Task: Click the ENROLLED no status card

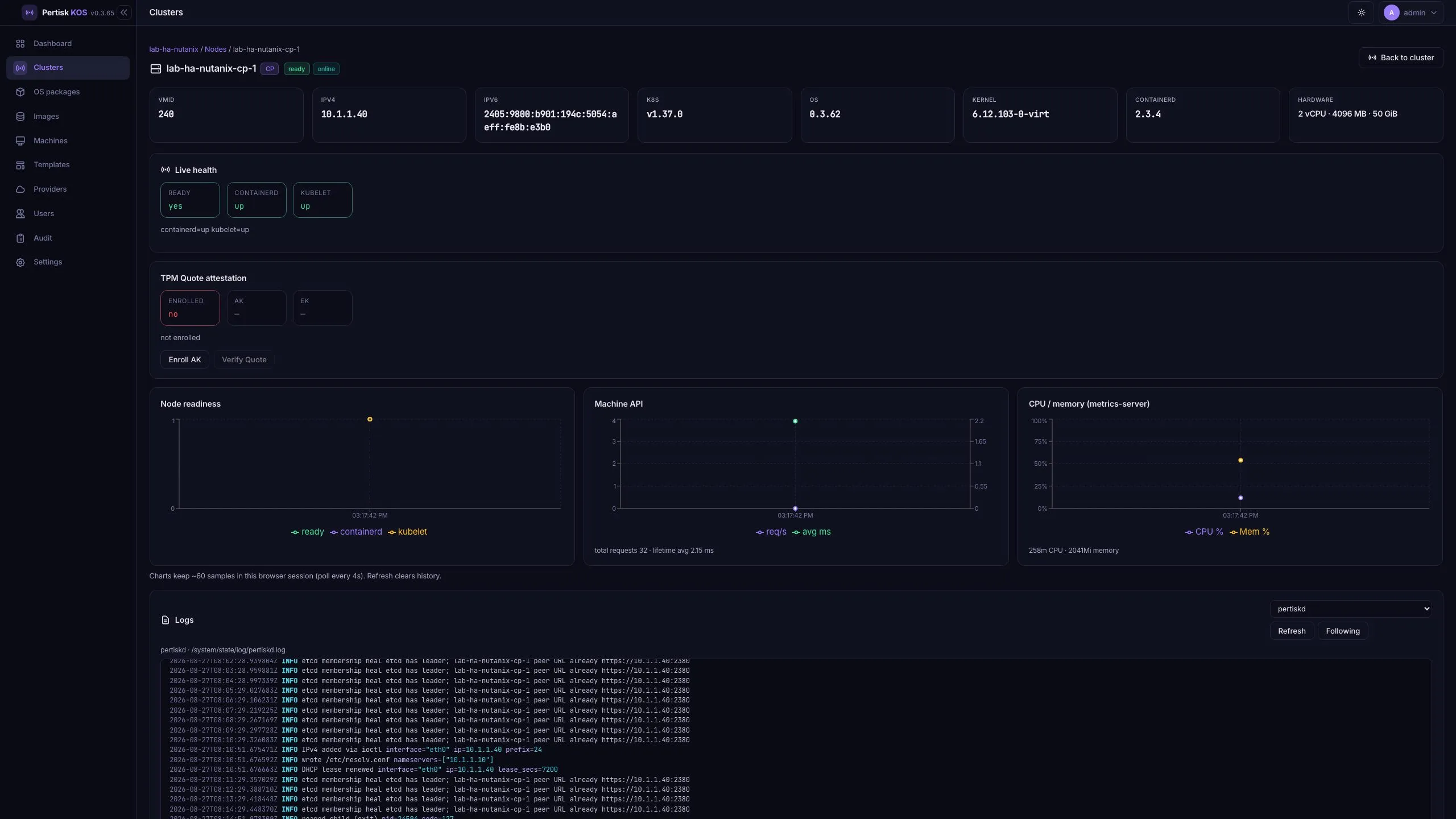Action: [190, 308]
